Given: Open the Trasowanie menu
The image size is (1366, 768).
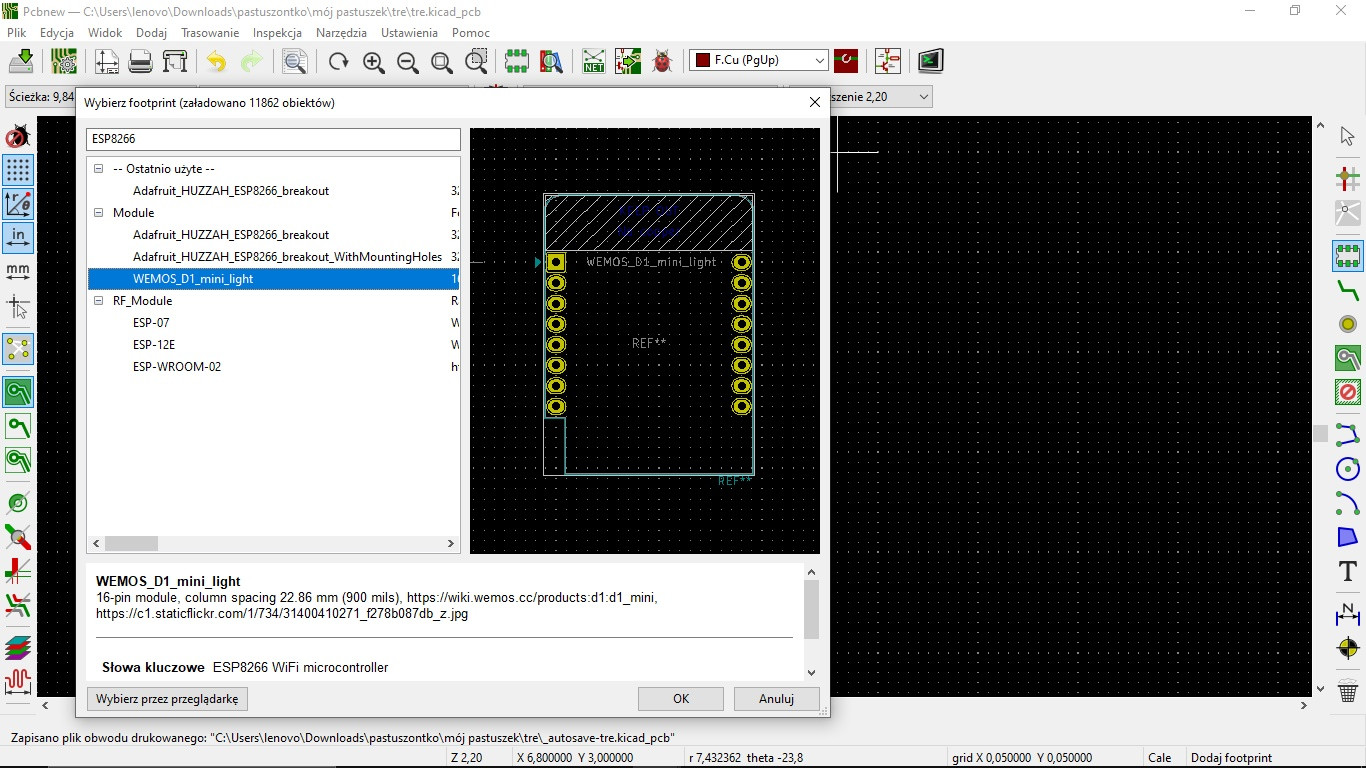Looking at the screenshot, I should (x=210, y=32).
